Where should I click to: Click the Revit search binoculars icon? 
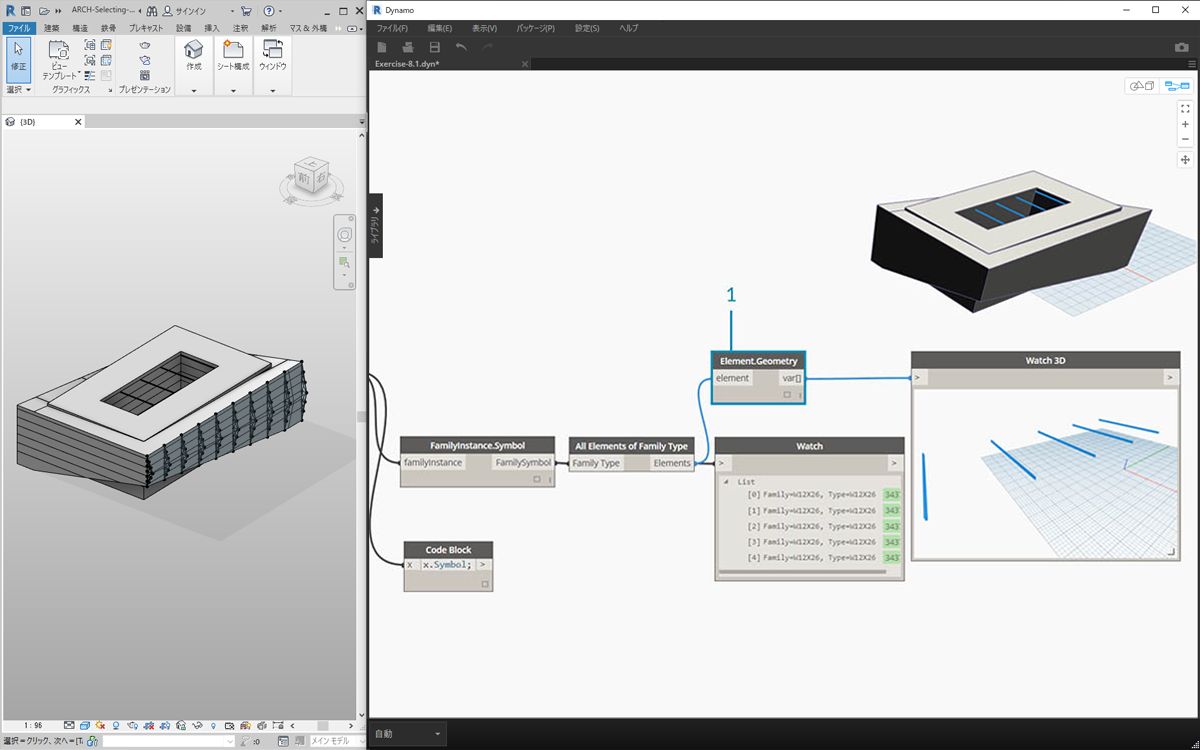tap(152, 10)
